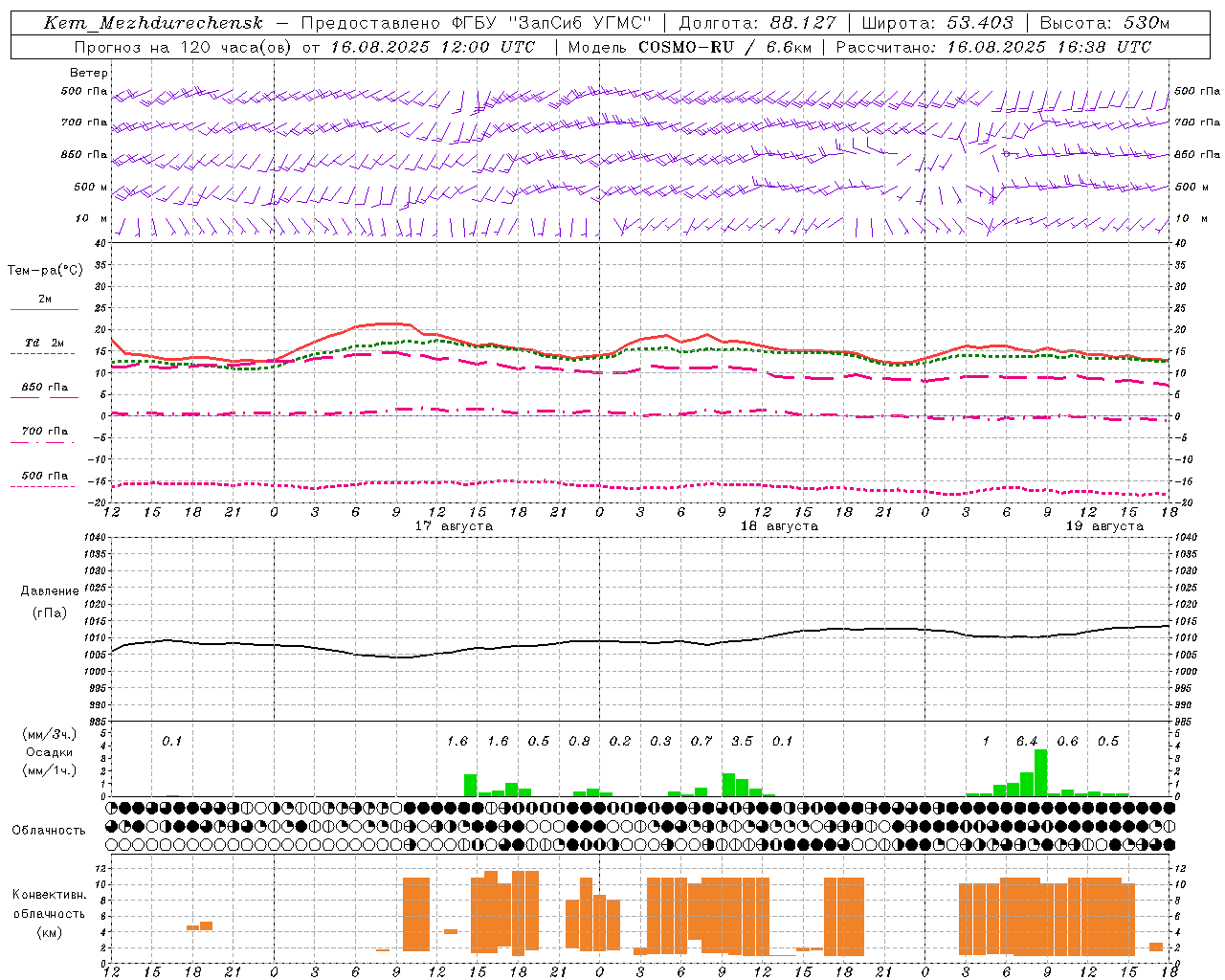Click the 0.6 precipitation value
This screenshot has height=980, width=1225.
coord(1068,742)
